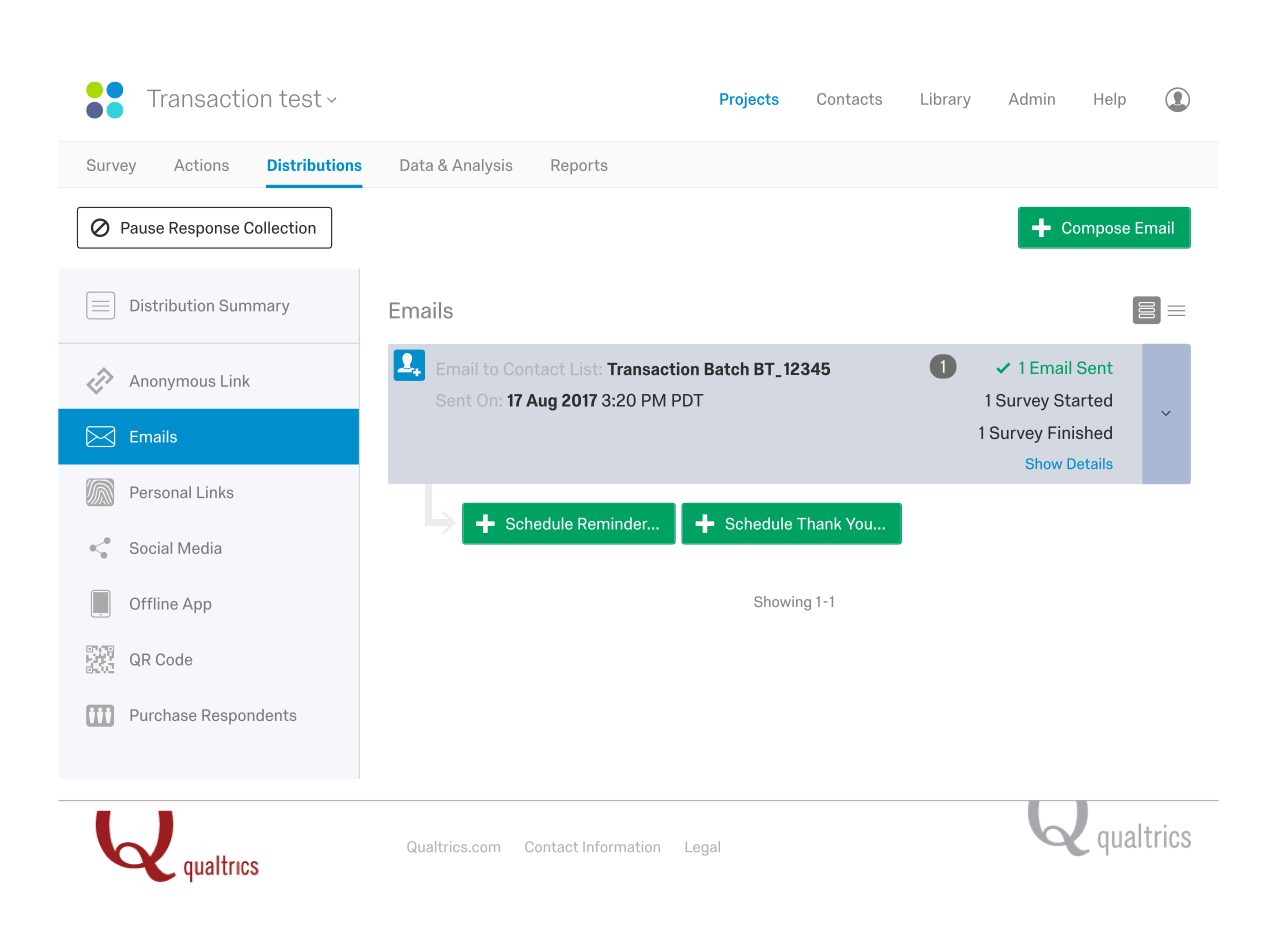Click the Distribution Summary list icon
The image size is (1275, 942).
click(100, 306)
